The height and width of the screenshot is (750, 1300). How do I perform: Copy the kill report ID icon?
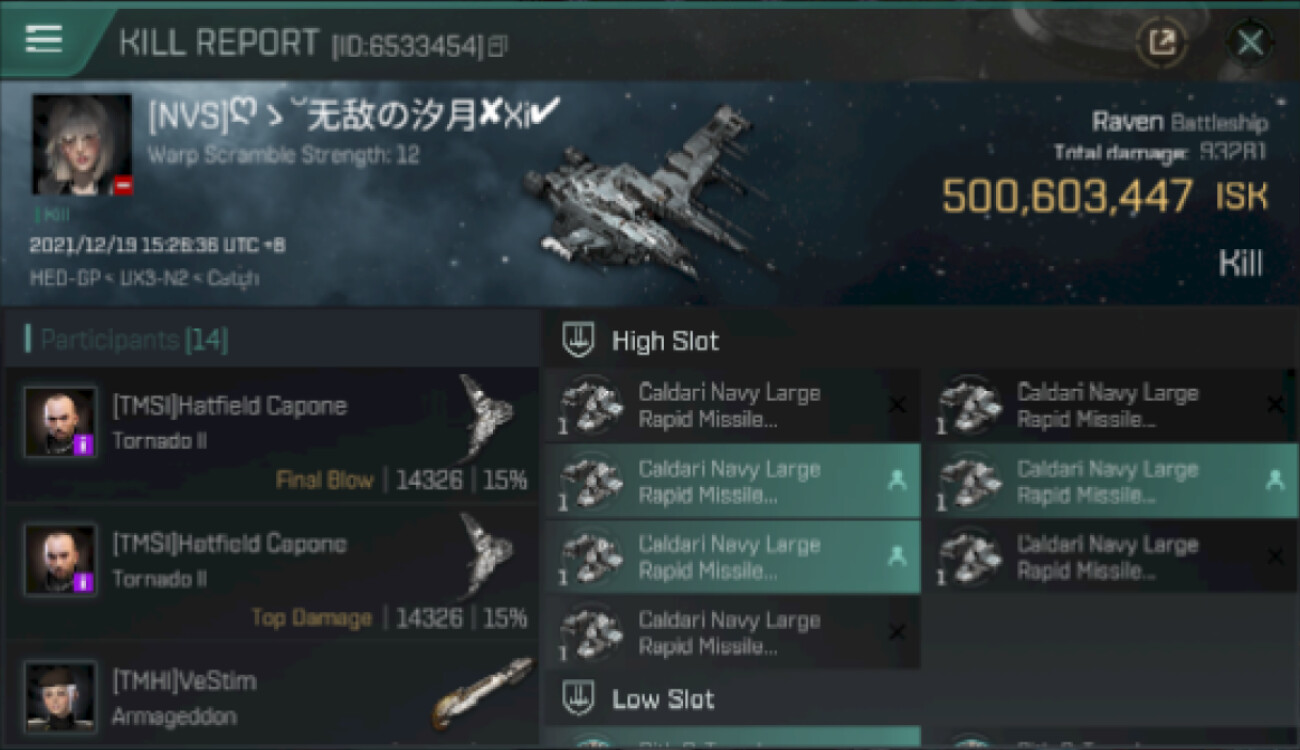[x=499, y=45]
